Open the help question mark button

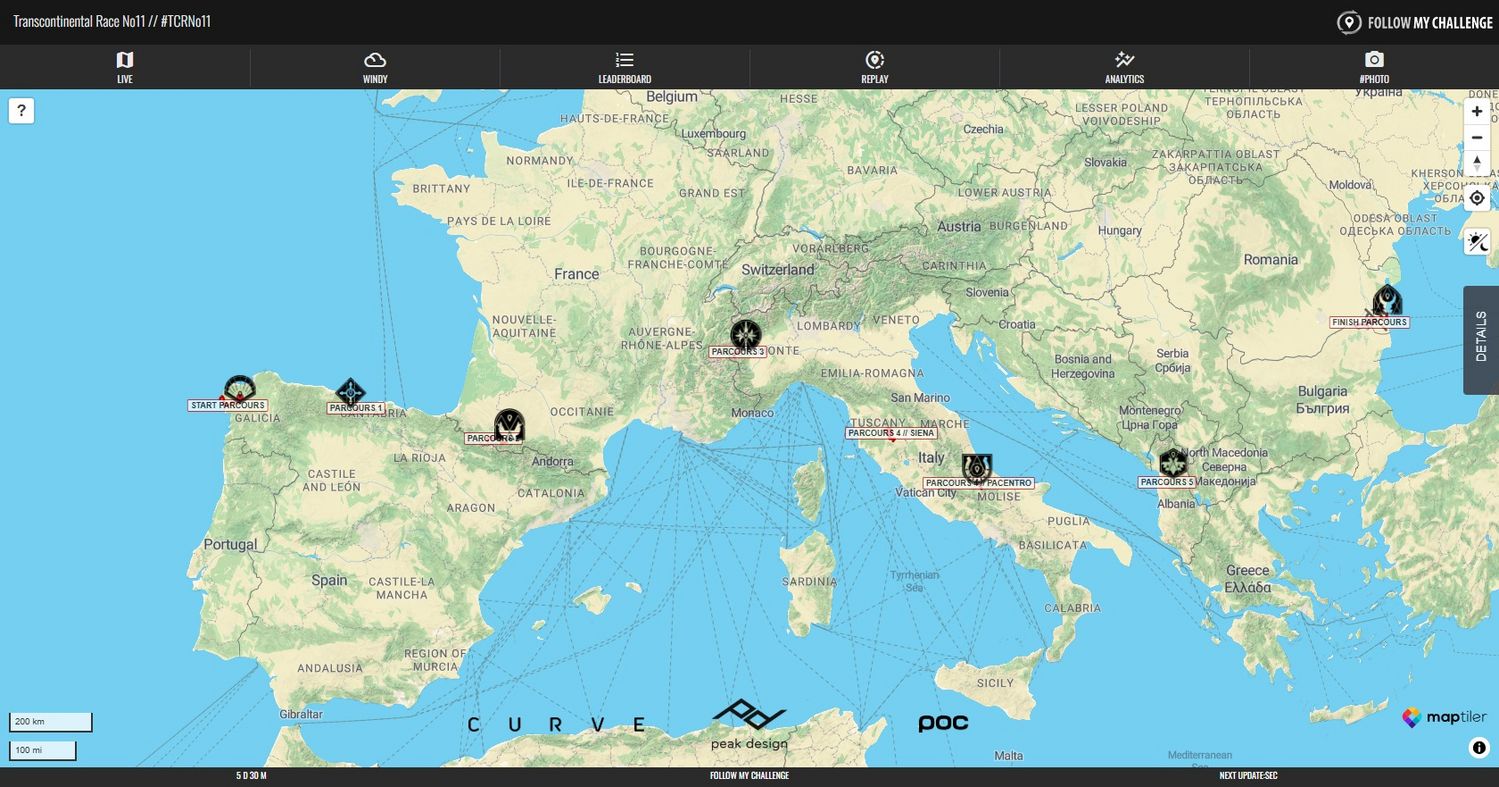click(21, 111)
